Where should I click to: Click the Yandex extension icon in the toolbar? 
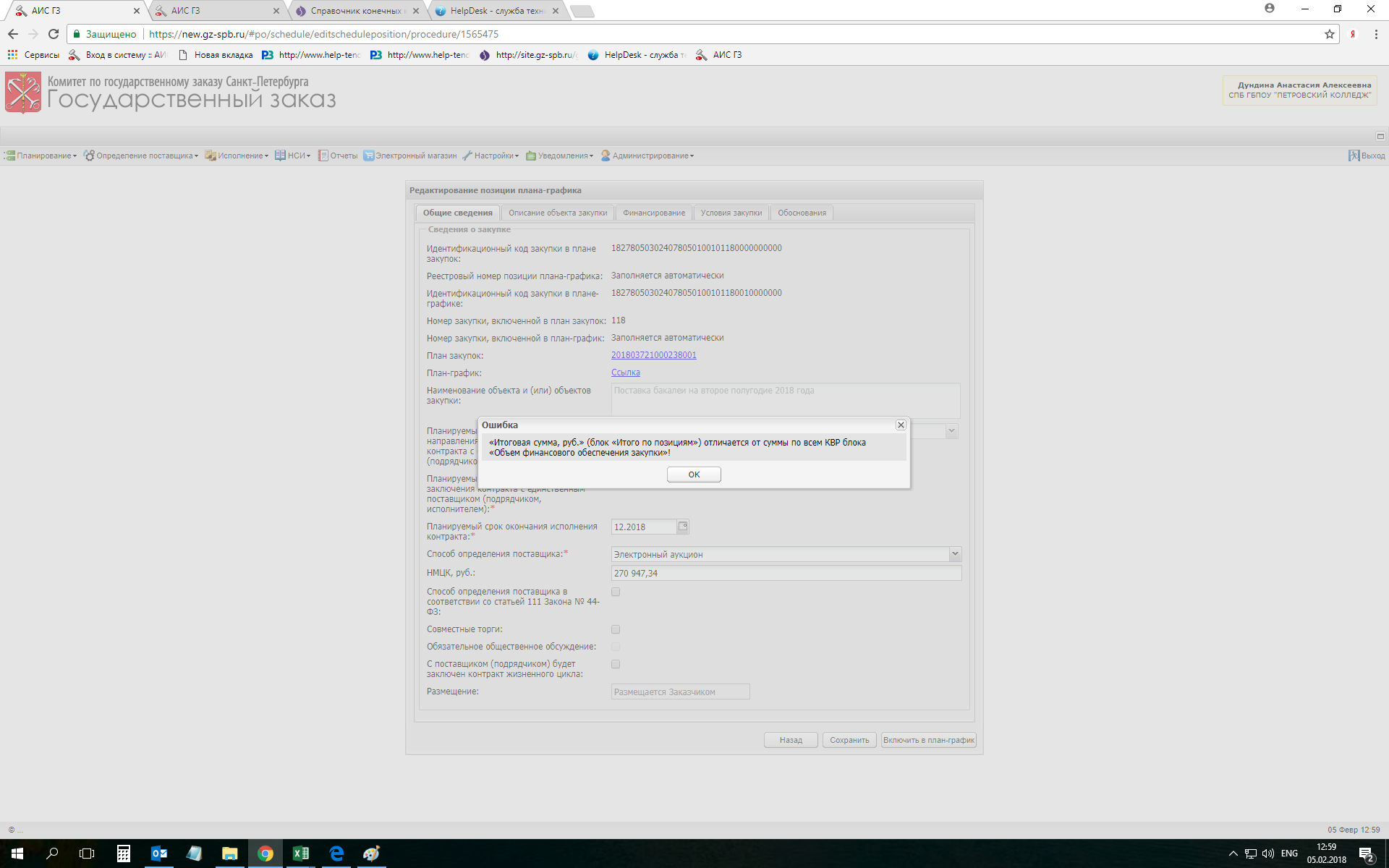[x=1352, y=34]
